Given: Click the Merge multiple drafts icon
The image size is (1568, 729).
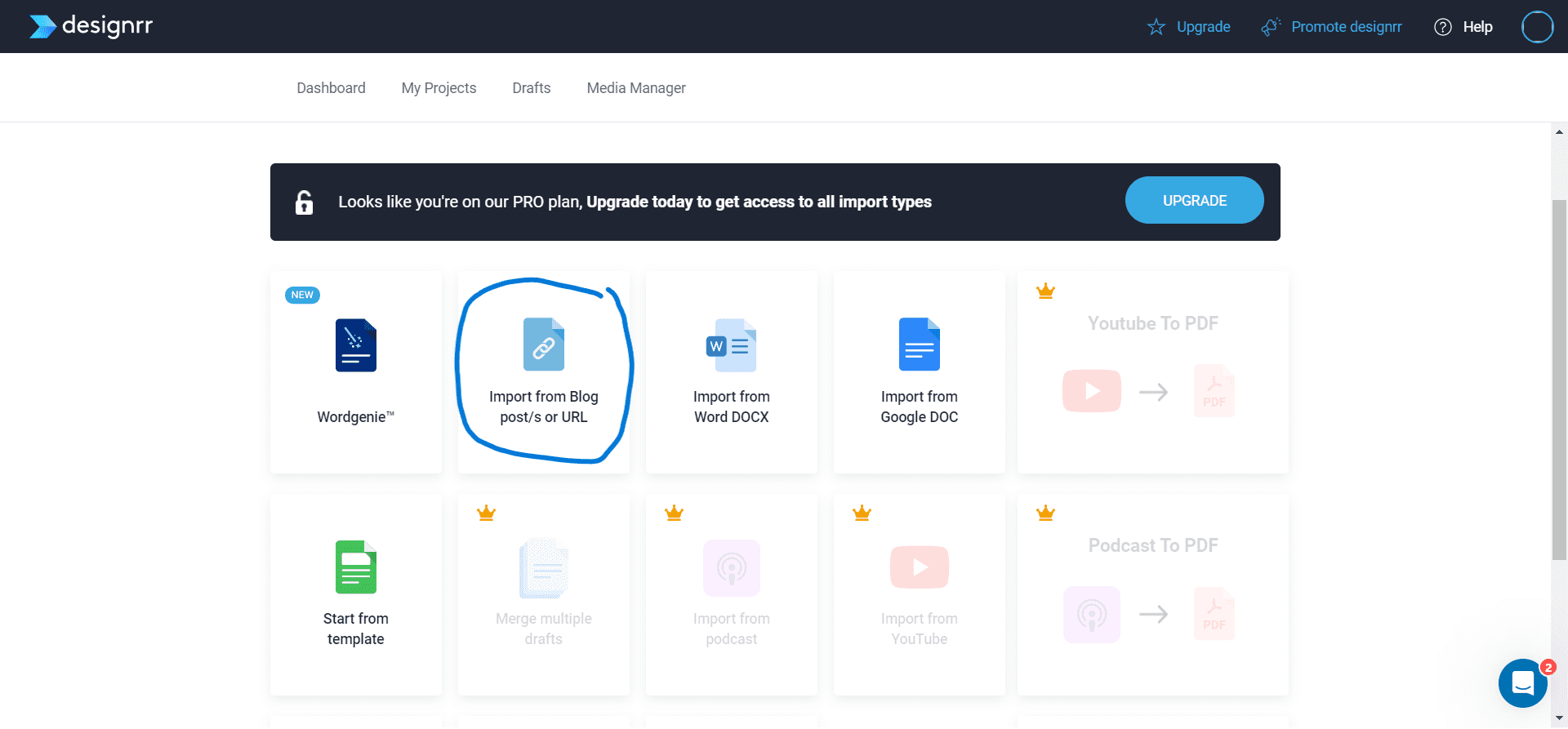Looking at the screenshot, I should 544,567.
